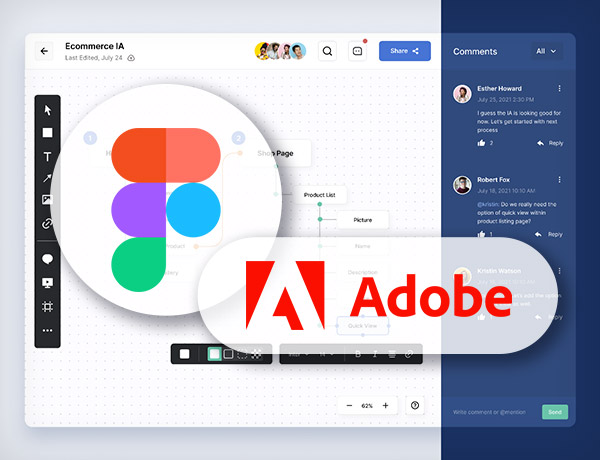The height and width of the screenshot is (460, 600).
Task: Pick the green-outlined fill swatch
Action: tap(214, 354)
